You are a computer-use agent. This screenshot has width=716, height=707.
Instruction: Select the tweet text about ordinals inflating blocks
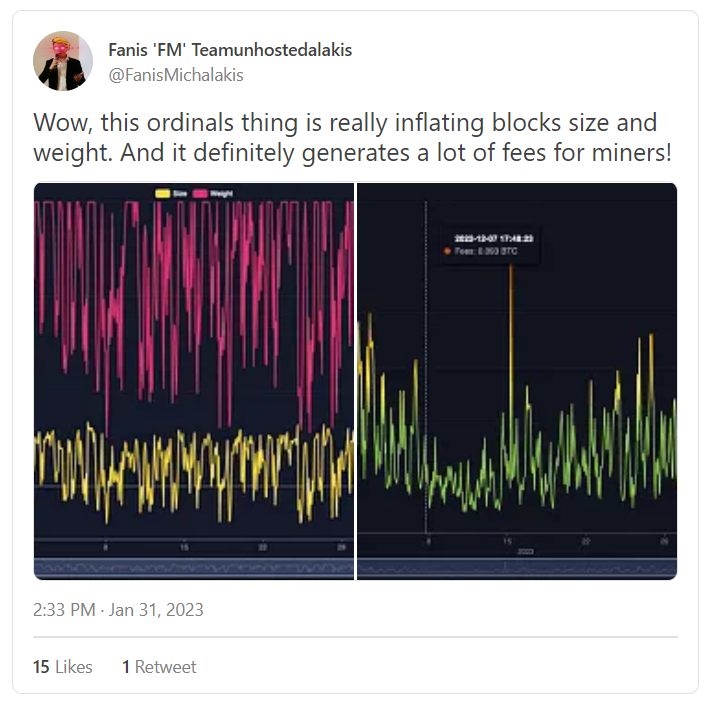[x=353, y=137]
